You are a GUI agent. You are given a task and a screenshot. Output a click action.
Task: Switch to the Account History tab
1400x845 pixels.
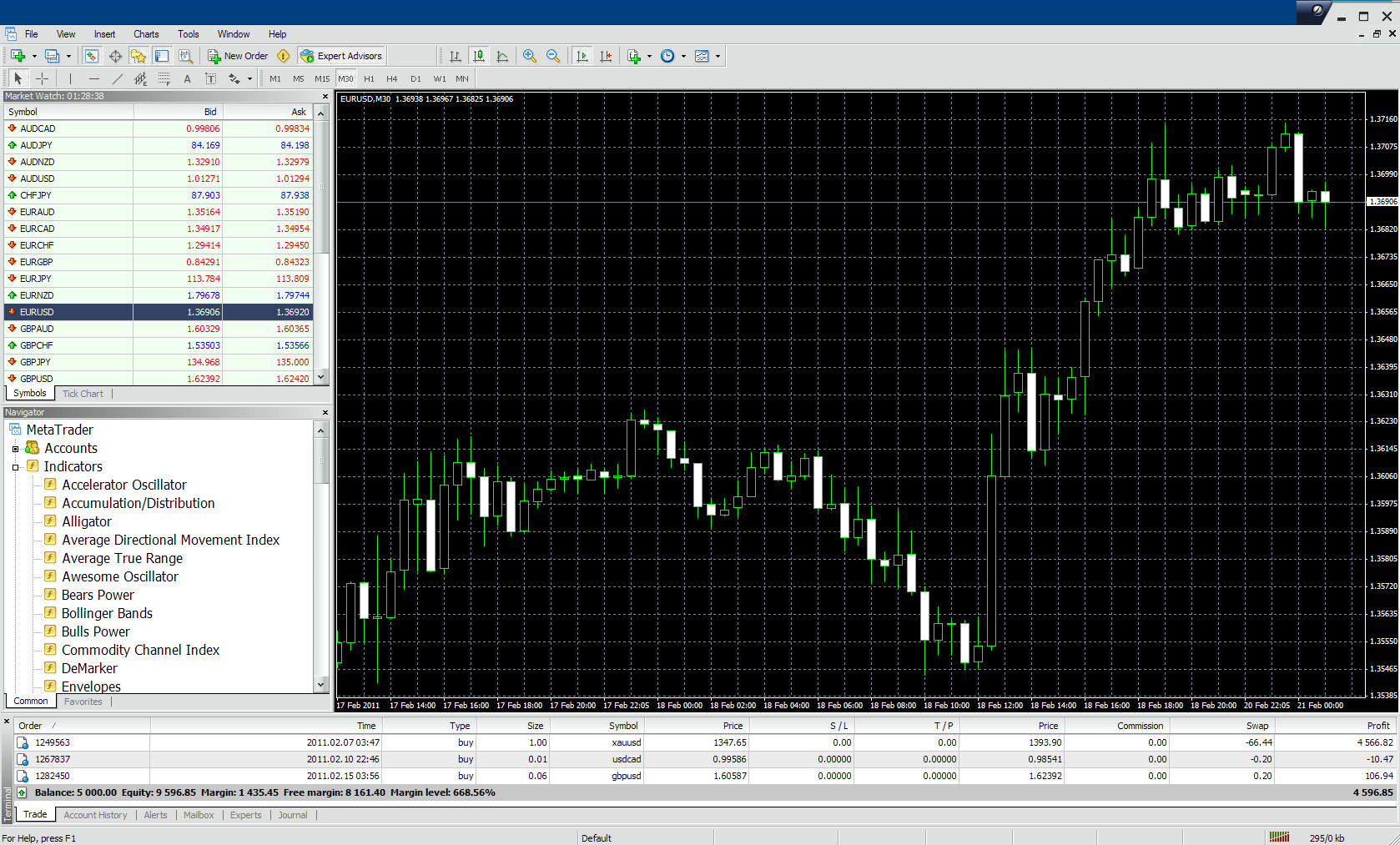[x=96, y=815]
